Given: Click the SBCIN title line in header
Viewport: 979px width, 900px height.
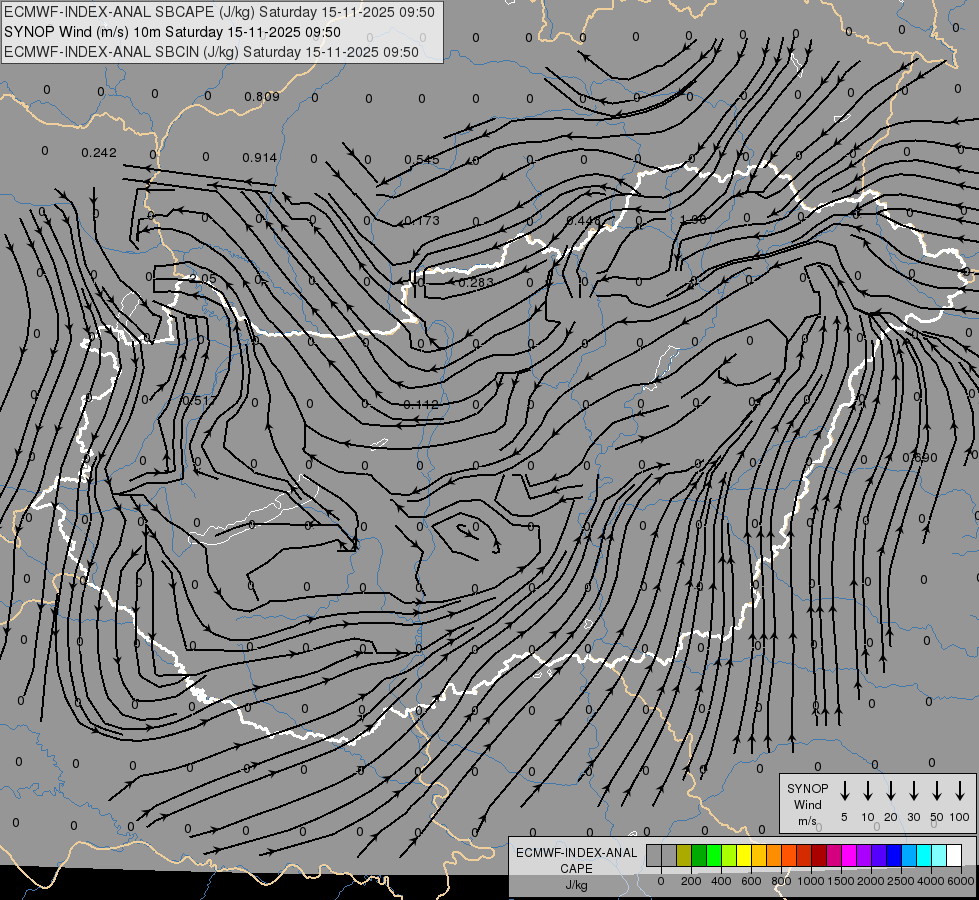Looking at the screenshot, I should coord(211,52).
